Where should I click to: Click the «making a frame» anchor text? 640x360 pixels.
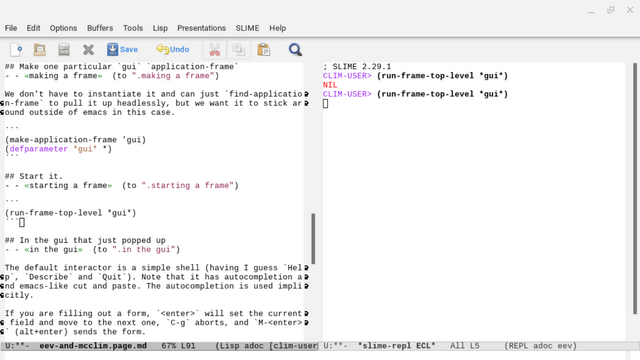pyautogui.click(x=63, y=76)
